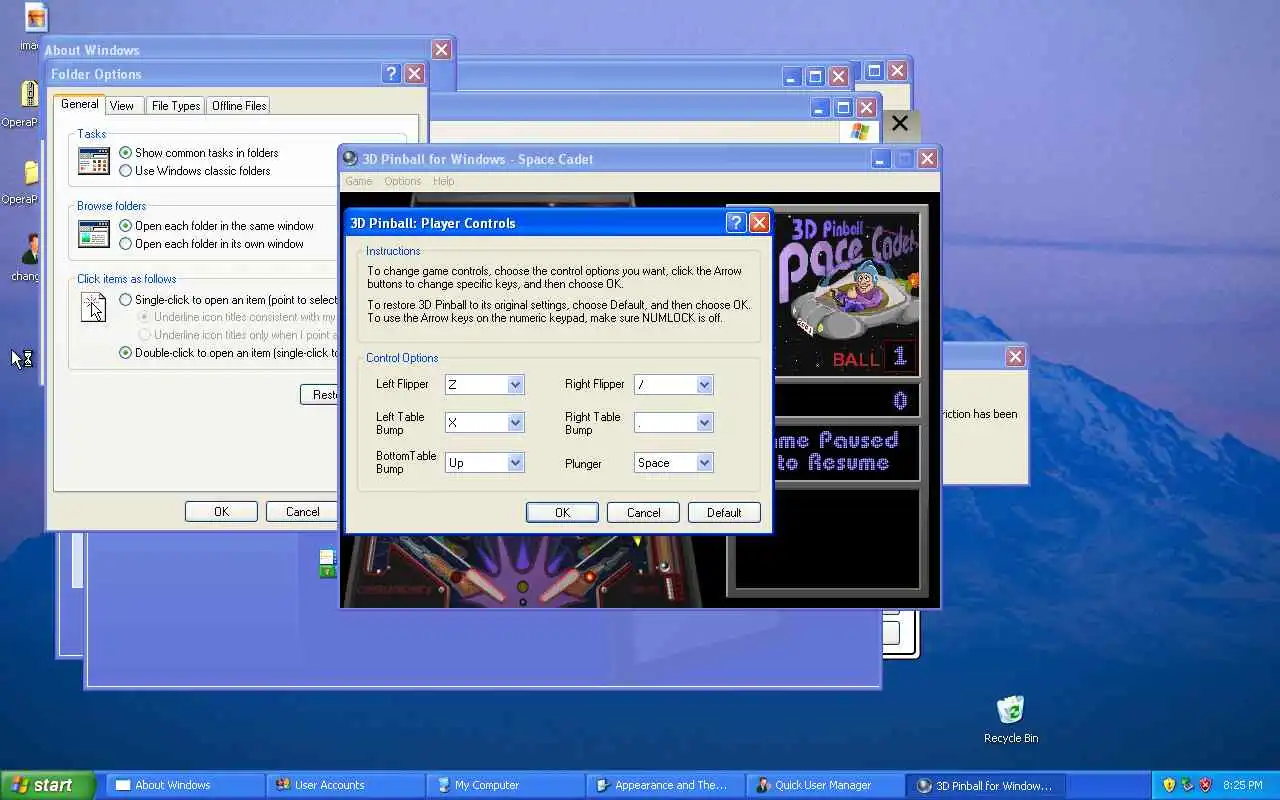Click the 3D Pinball title bar ball icon
The height and width of the screenshot is (800, 1280).
click(x=350, y=159)
